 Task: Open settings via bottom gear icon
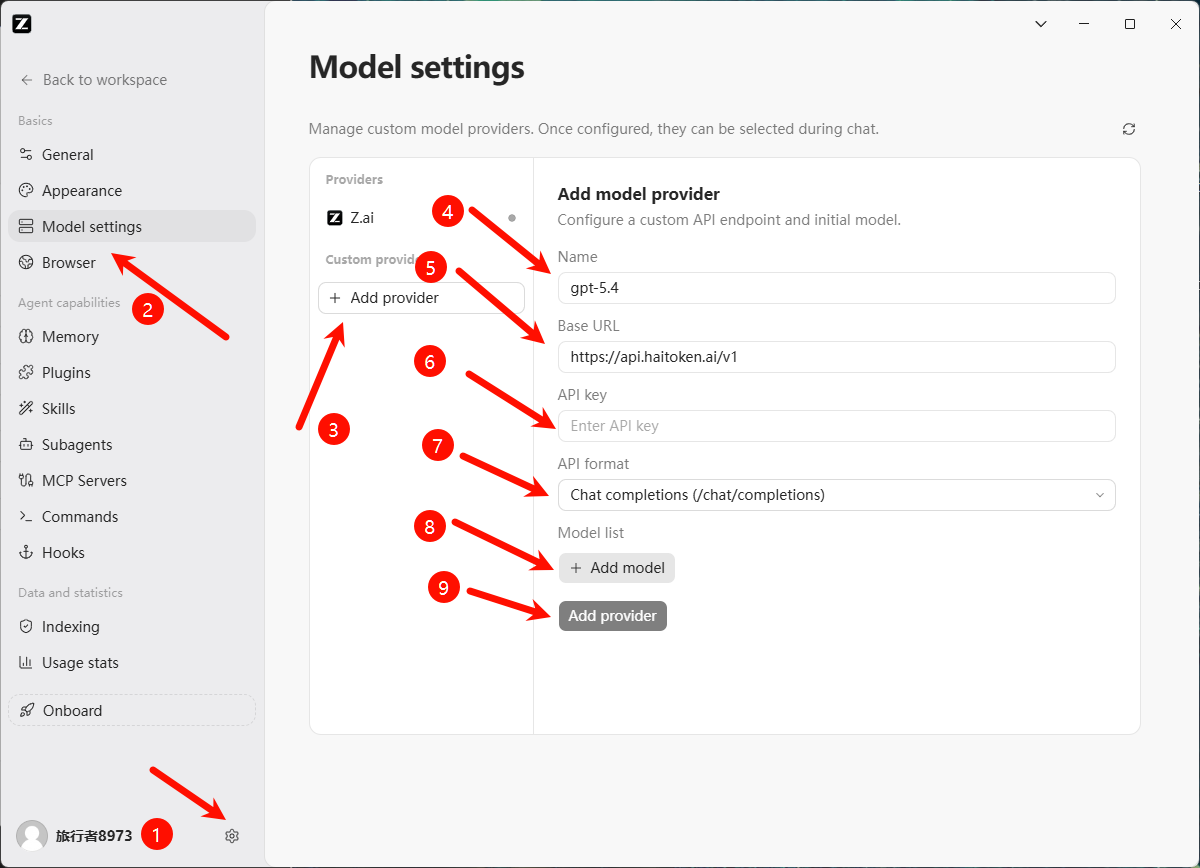click(x=232, y=836)
